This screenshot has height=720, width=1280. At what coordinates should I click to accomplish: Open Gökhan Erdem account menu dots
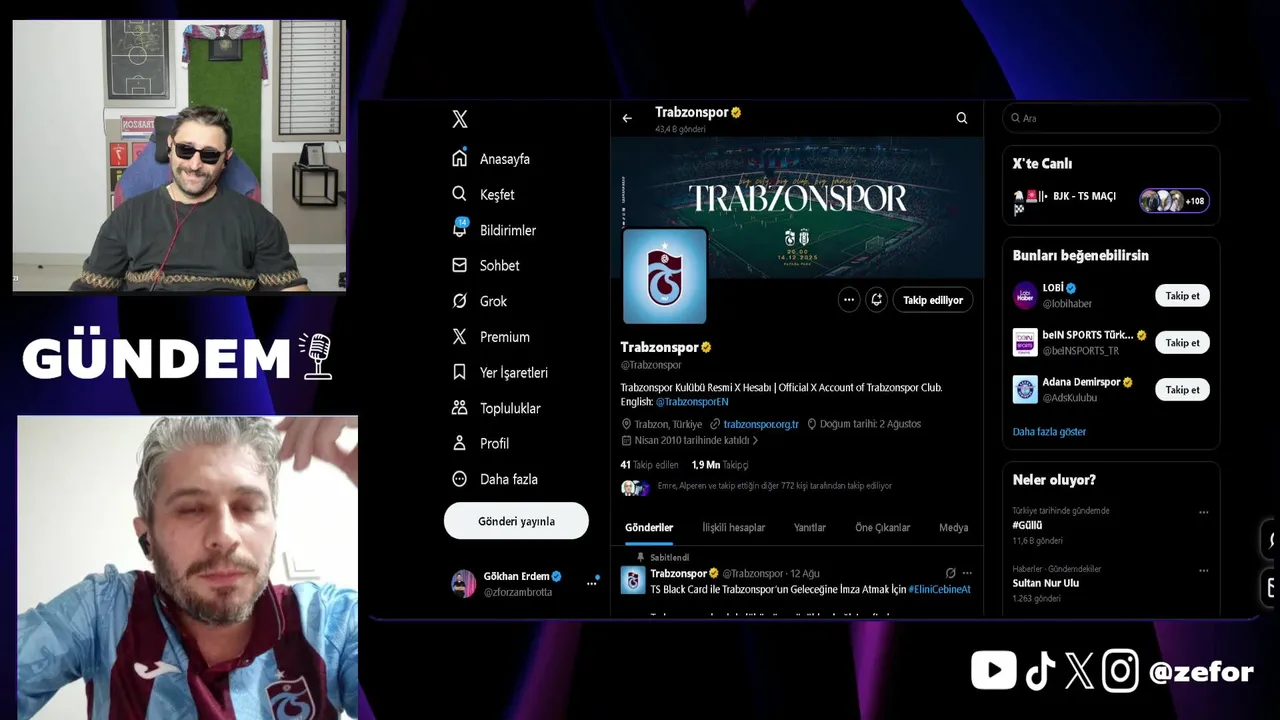pyautogui.click(x=591, y=584)
